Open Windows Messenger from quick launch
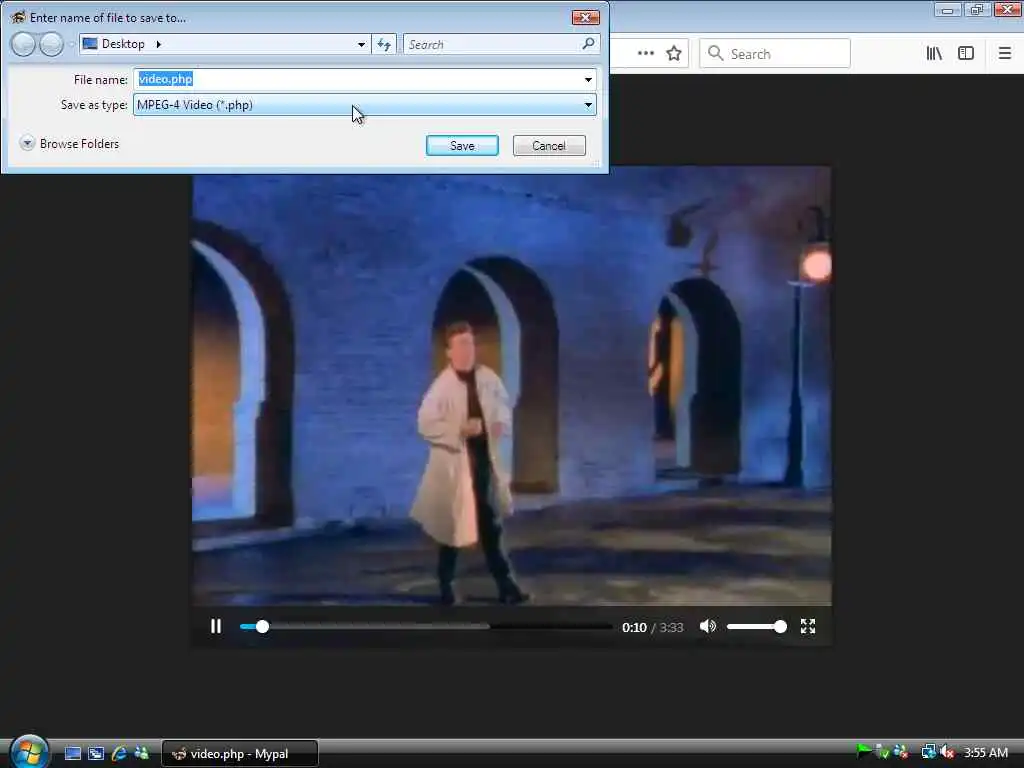The height and width of the screenshot is (768, 1024). [x=141, y=754]
